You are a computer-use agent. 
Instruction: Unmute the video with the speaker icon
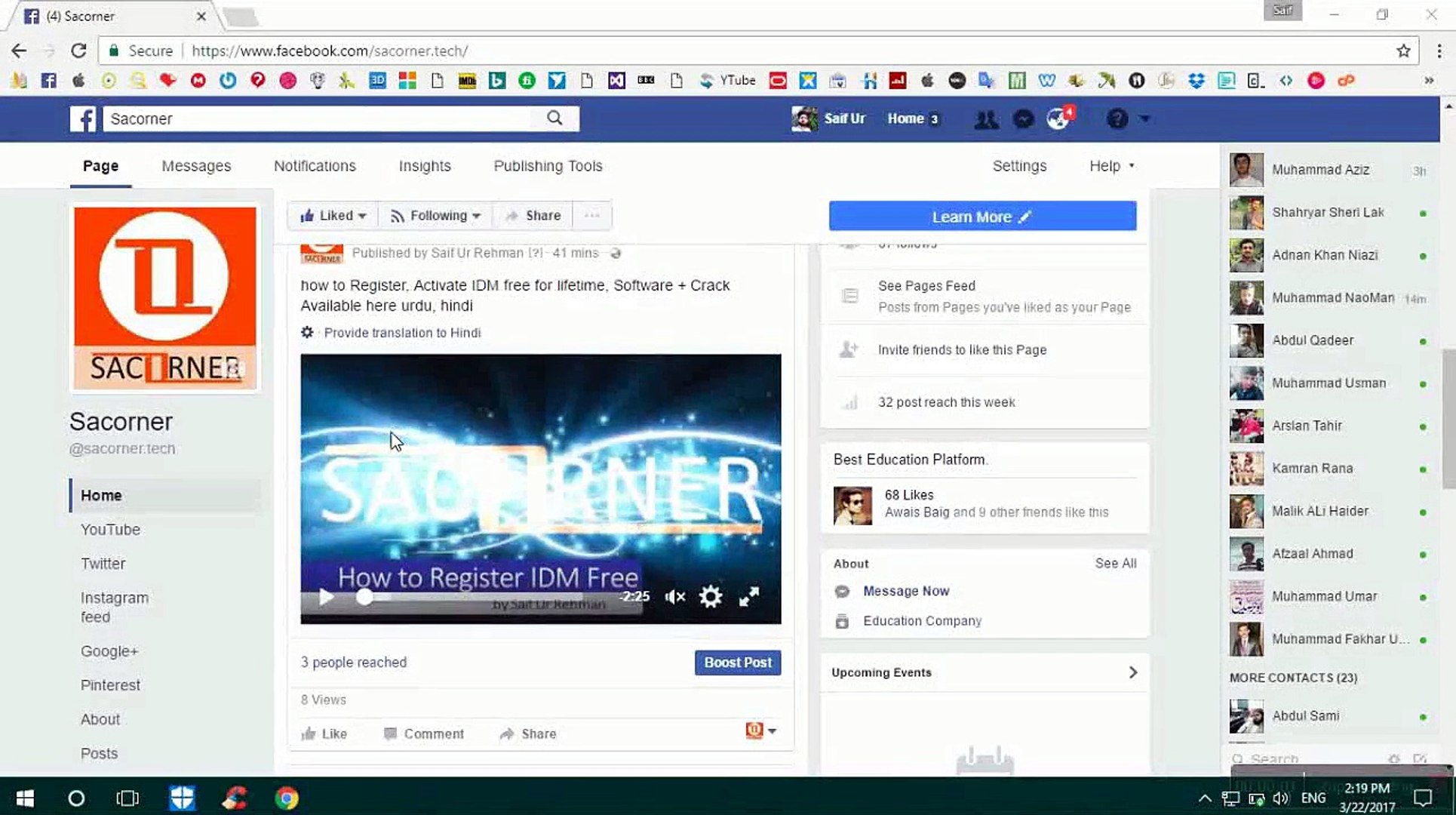674,597
